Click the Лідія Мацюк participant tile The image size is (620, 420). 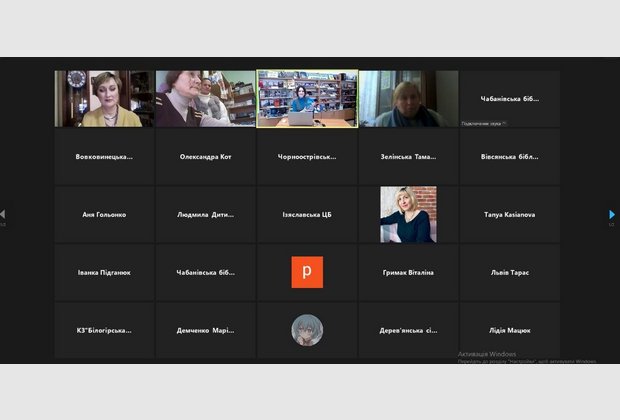[509, 330]
